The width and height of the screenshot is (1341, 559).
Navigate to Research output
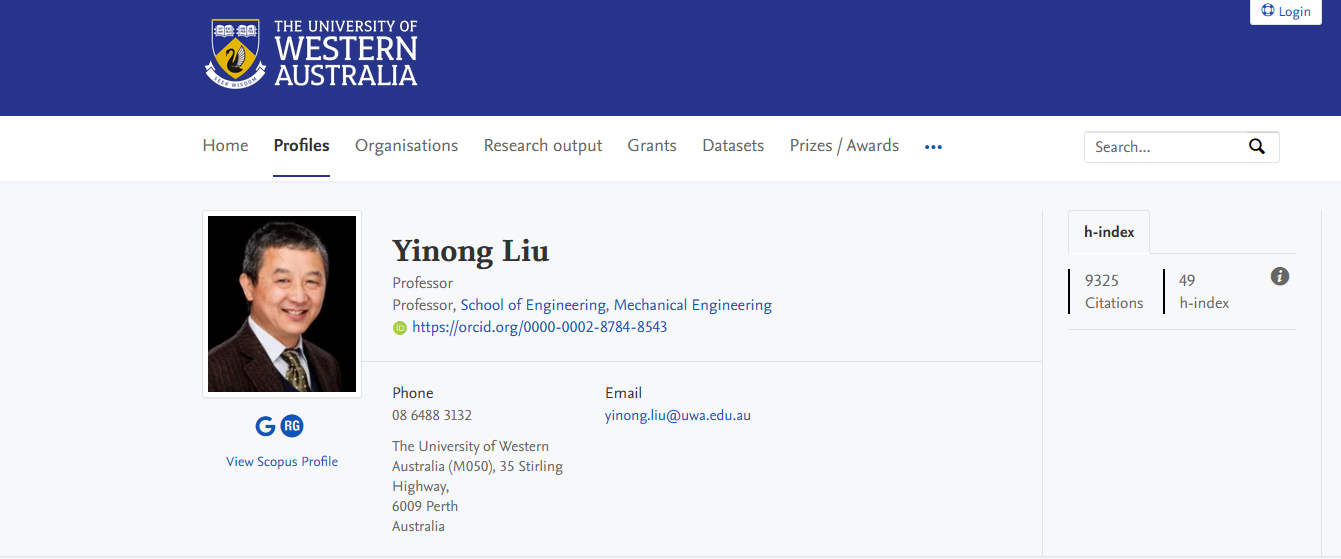[543, 146]
